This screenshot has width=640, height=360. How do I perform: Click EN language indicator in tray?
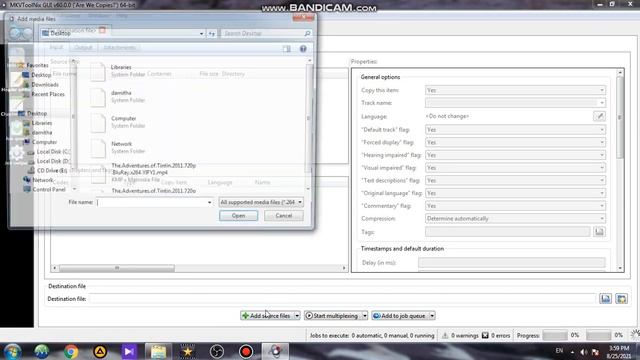559,351
